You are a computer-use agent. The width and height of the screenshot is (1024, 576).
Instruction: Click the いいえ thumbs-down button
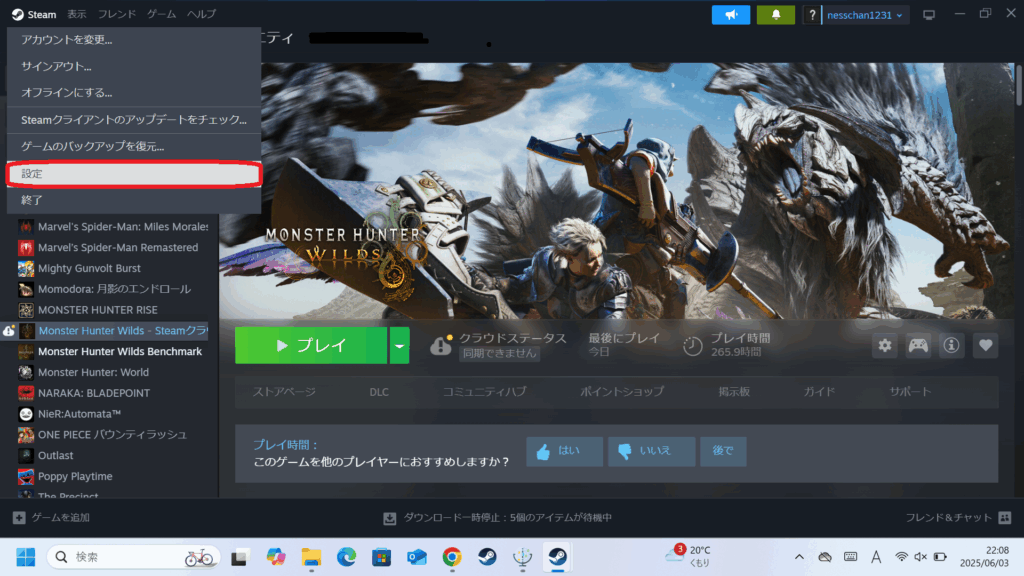tap(651, 451)
